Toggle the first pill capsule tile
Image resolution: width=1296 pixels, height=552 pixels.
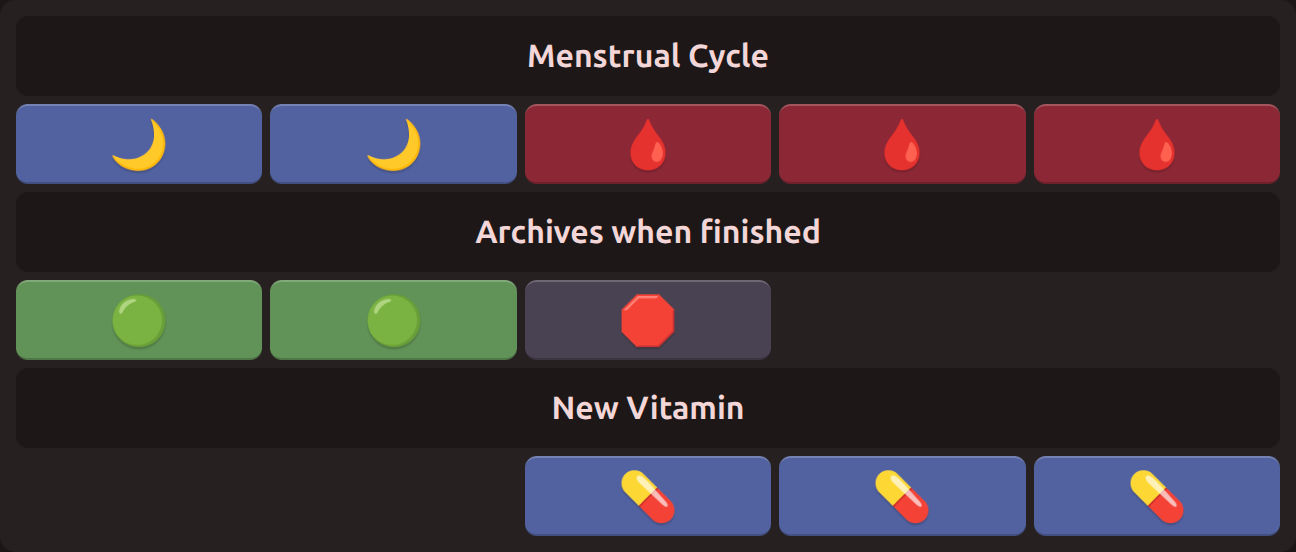[x=648, y=496]
